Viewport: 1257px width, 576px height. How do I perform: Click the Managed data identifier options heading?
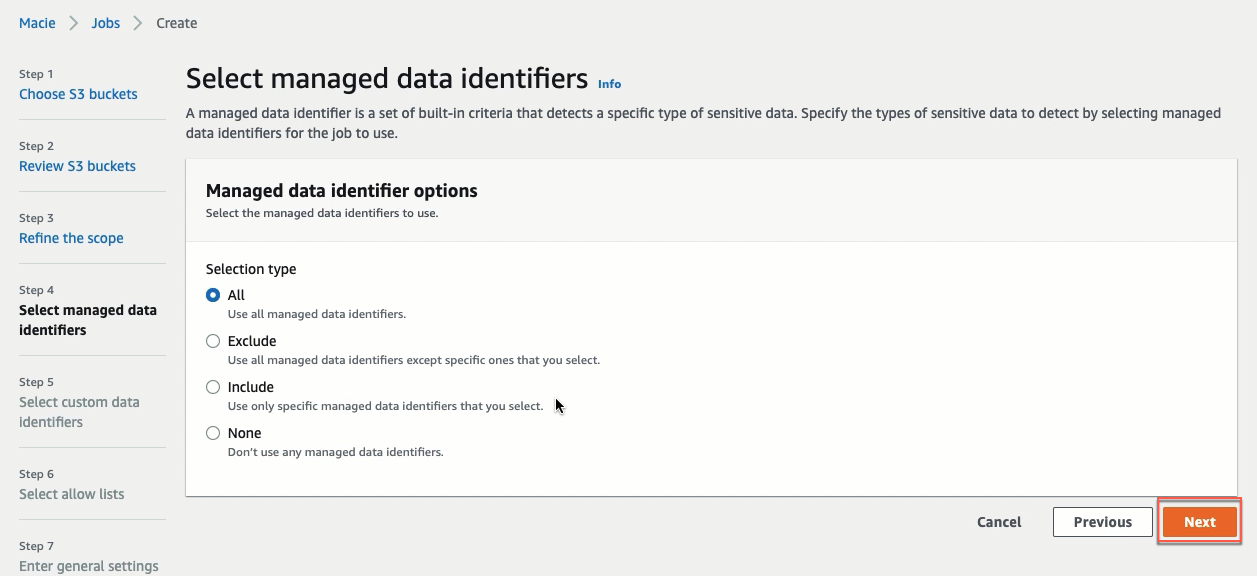point(341,190)
